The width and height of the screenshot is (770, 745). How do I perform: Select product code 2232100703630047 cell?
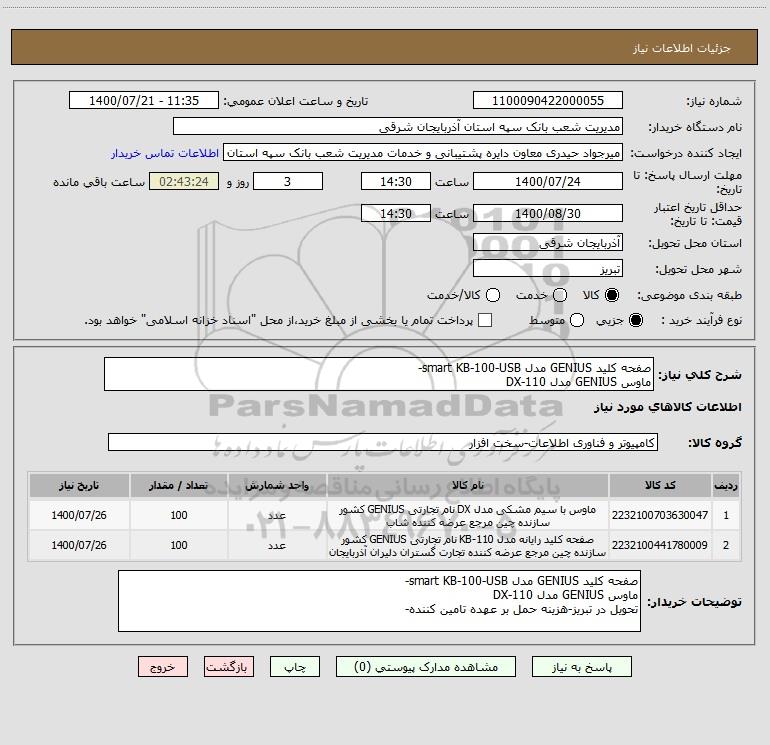click(660, 515)
